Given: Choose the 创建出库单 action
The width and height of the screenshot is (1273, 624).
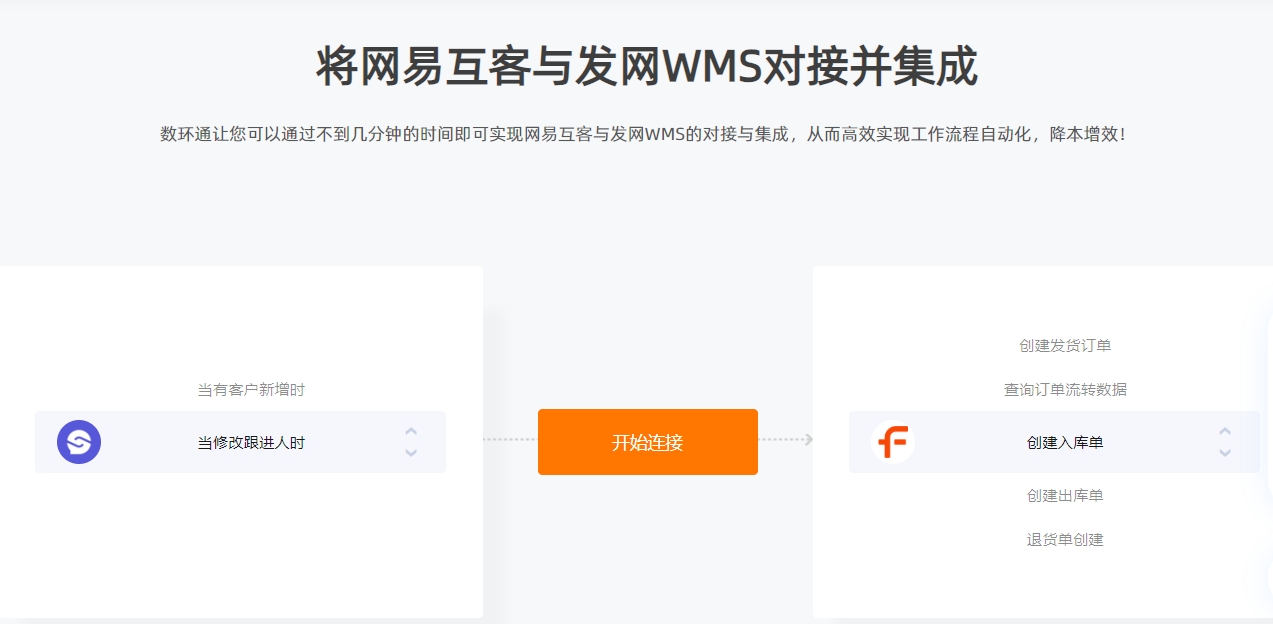Looking at the screenshot, I should (1065, 496).
